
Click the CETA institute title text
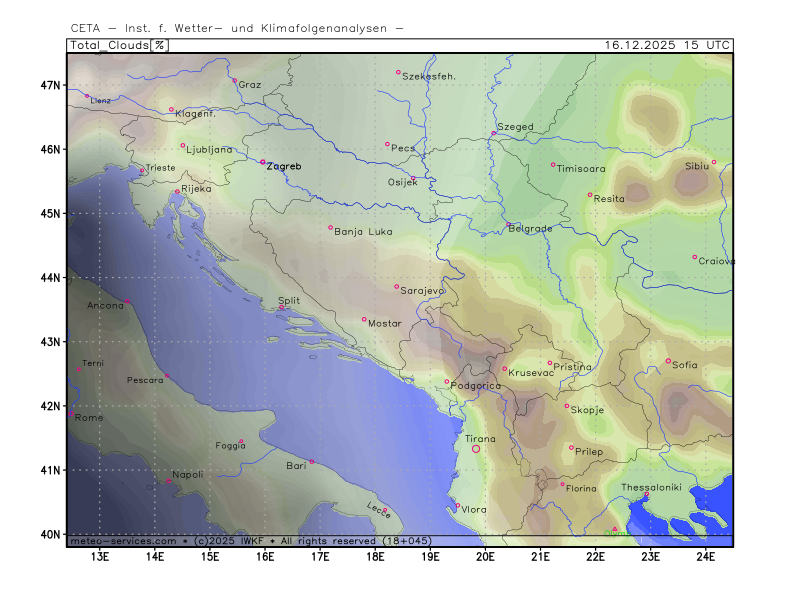click(238, 27)
